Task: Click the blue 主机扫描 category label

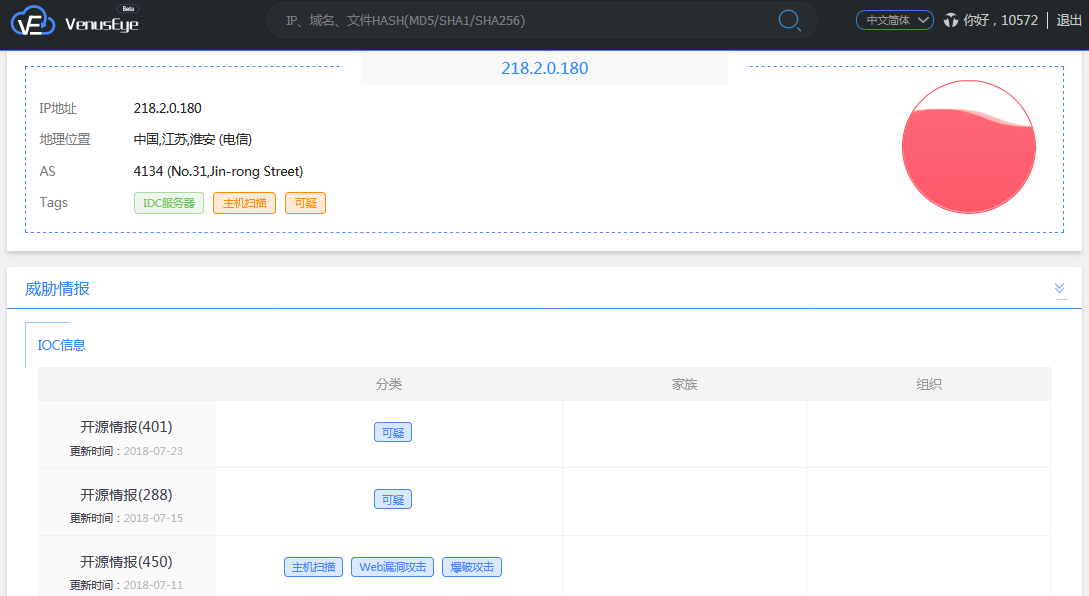Action: [x=314, y=567]
